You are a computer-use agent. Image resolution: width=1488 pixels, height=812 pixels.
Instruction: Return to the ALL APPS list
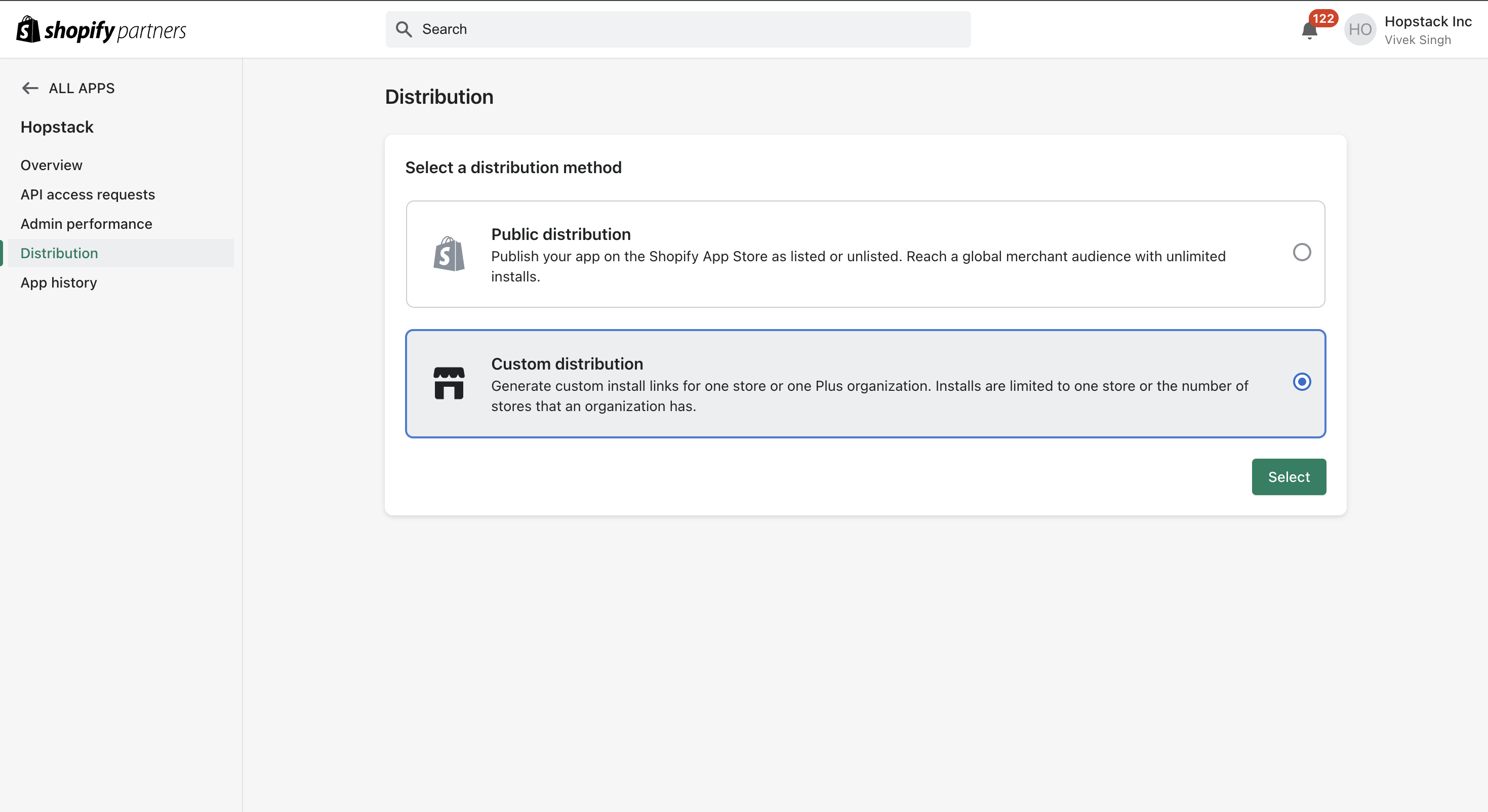(82, 89)
